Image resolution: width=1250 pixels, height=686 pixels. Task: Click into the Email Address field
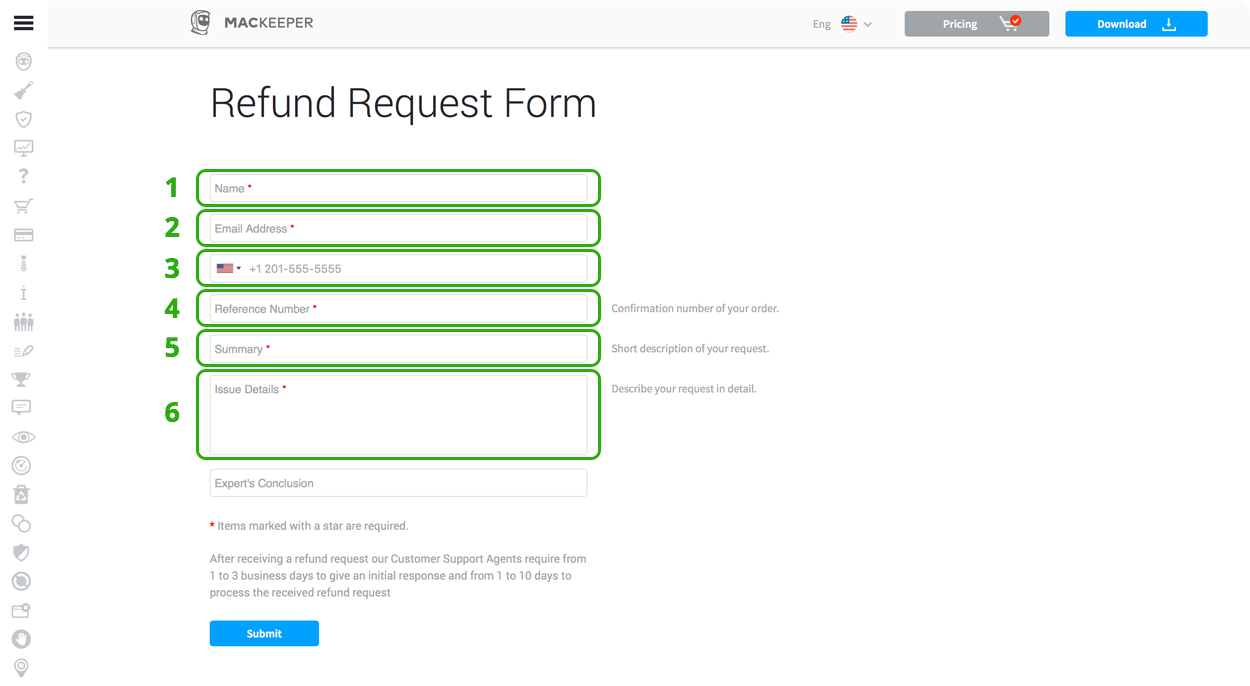click(398, 228)
